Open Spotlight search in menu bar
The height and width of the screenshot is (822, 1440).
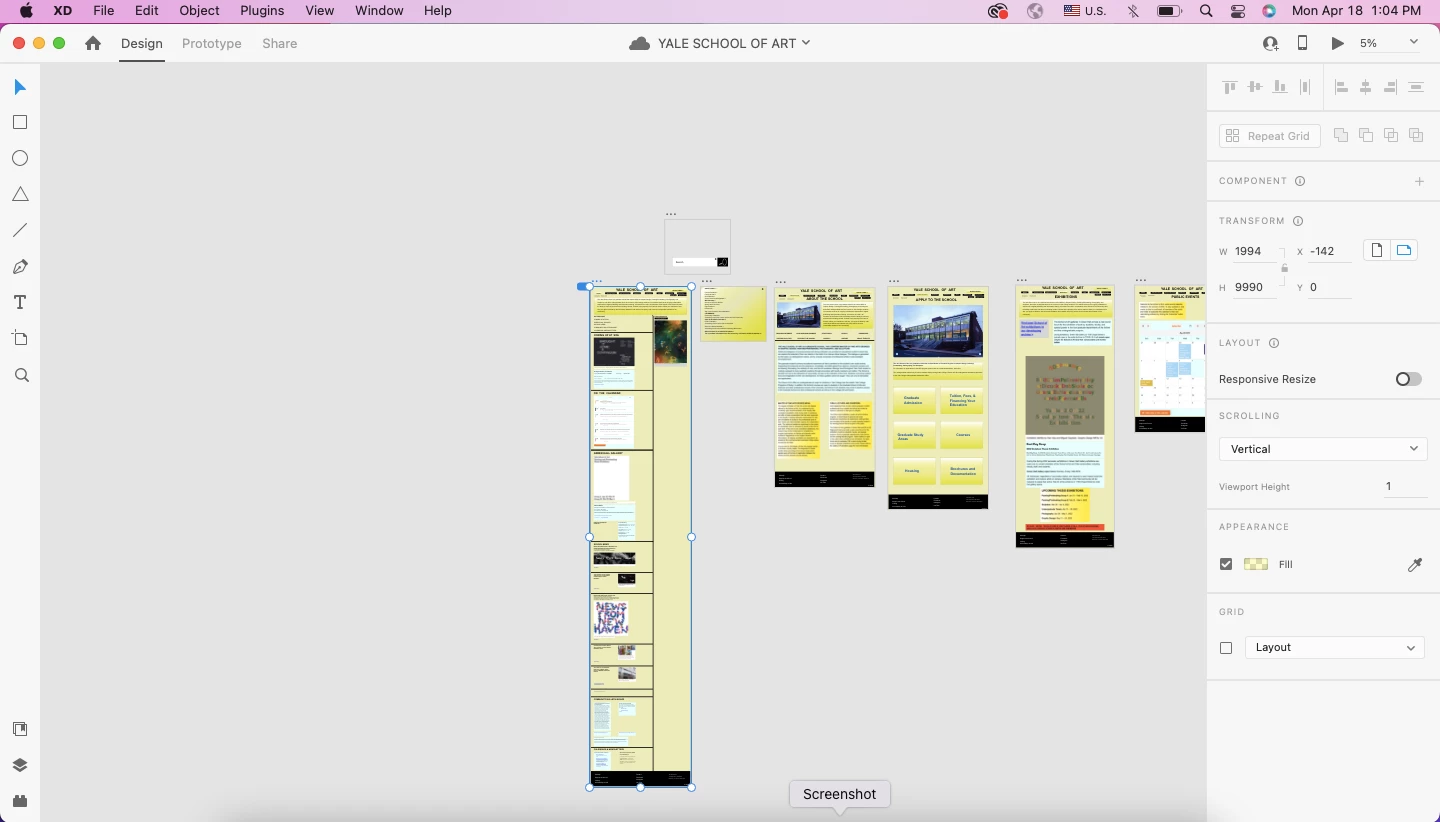1206,11
